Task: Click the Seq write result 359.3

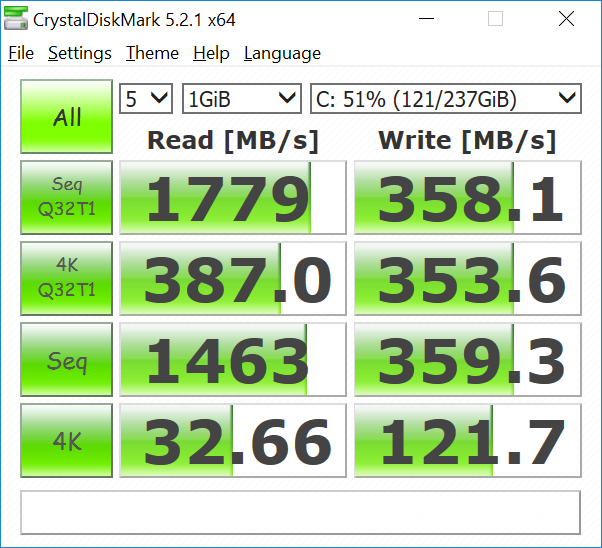Action: 468,359
